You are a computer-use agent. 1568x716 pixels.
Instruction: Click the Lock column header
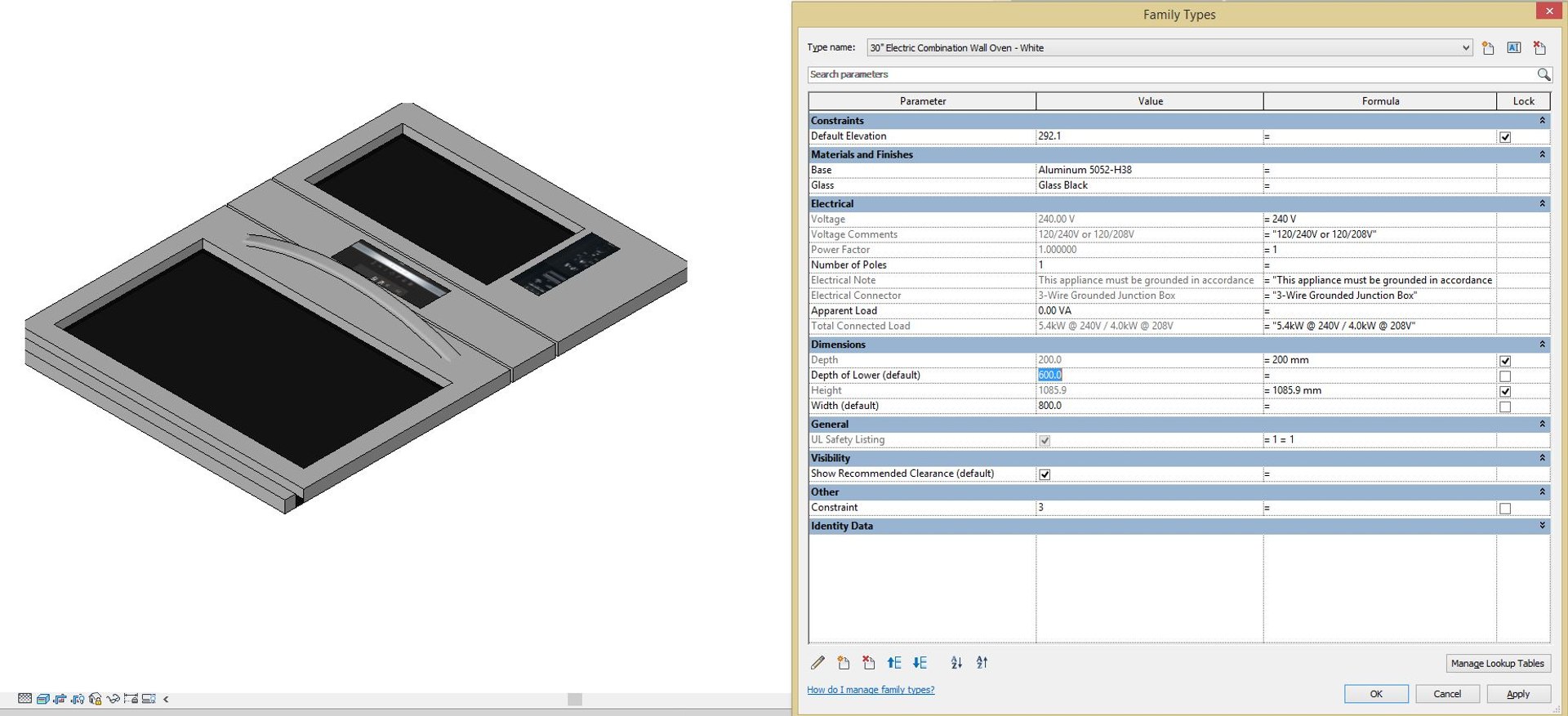[1523, 101]
